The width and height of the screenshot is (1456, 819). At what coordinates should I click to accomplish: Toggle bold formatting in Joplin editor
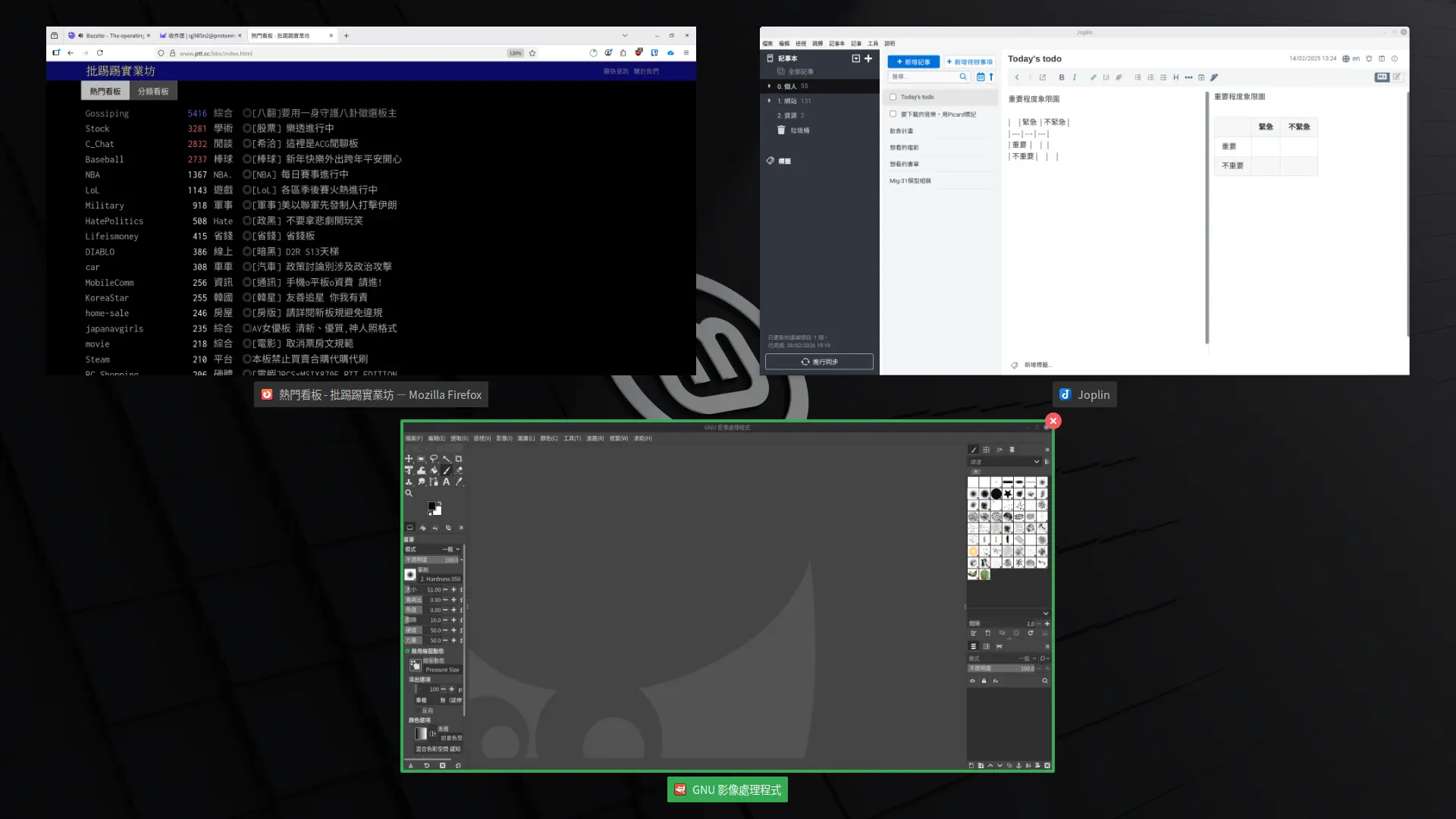[x=1062, y=77]
